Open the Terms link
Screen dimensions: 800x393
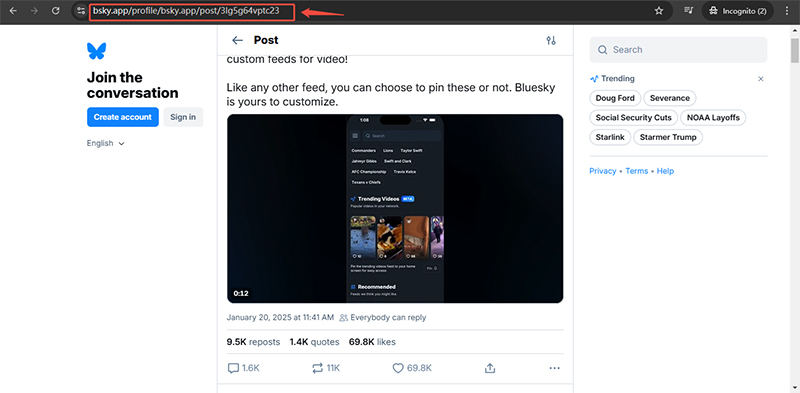pyautogui.click(x=636, y=171)
